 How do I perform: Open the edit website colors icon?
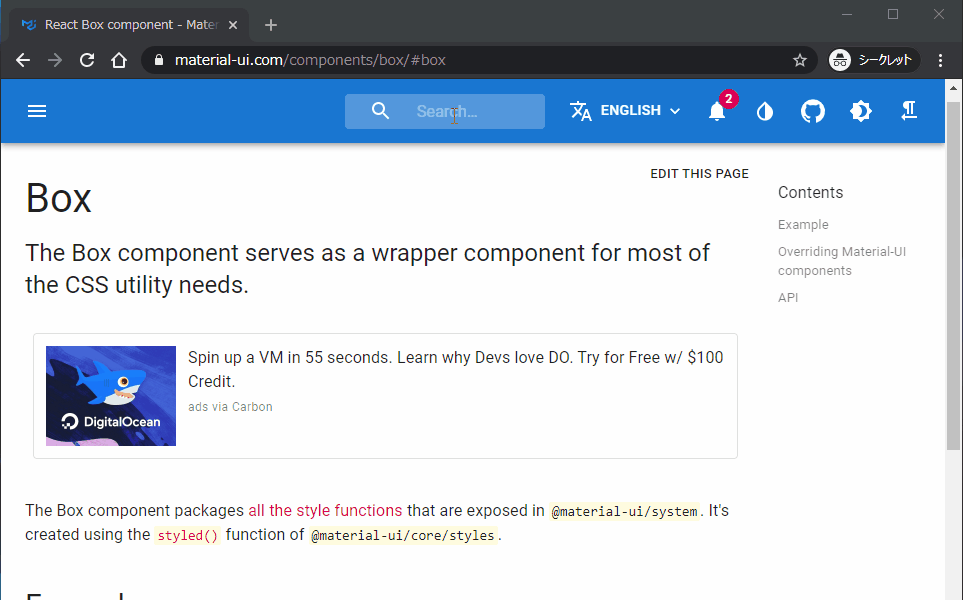(x=765, y=111)
